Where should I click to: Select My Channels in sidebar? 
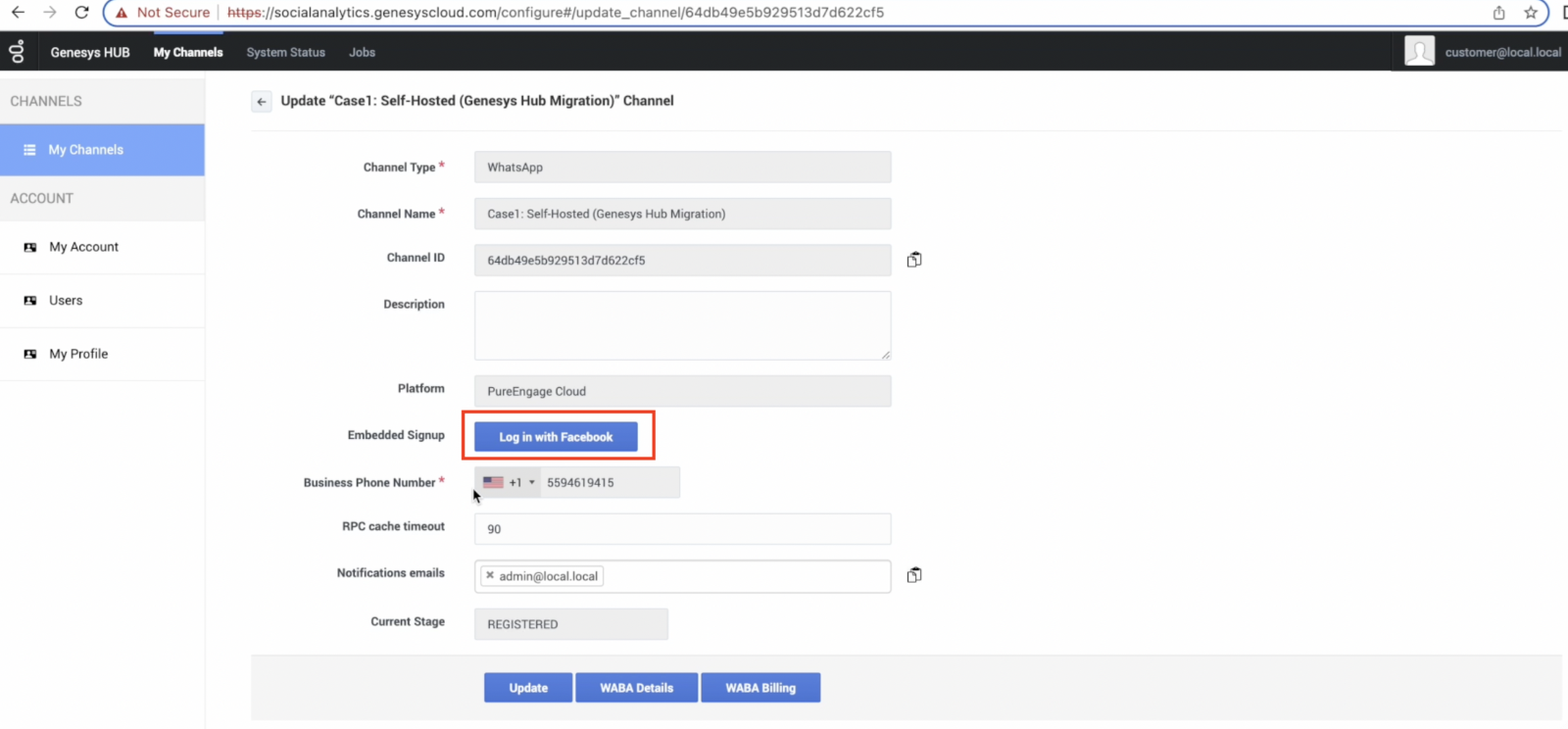86,150
